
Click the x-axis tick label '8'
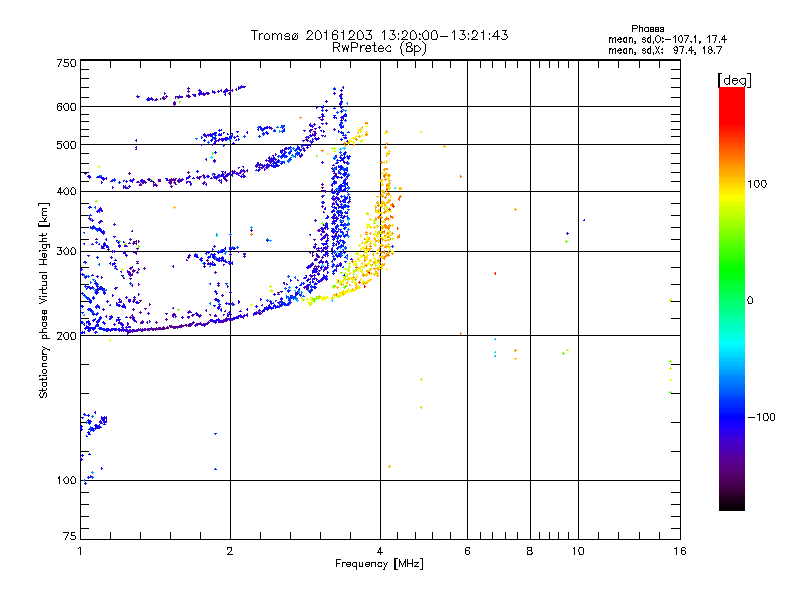(530, 551)
